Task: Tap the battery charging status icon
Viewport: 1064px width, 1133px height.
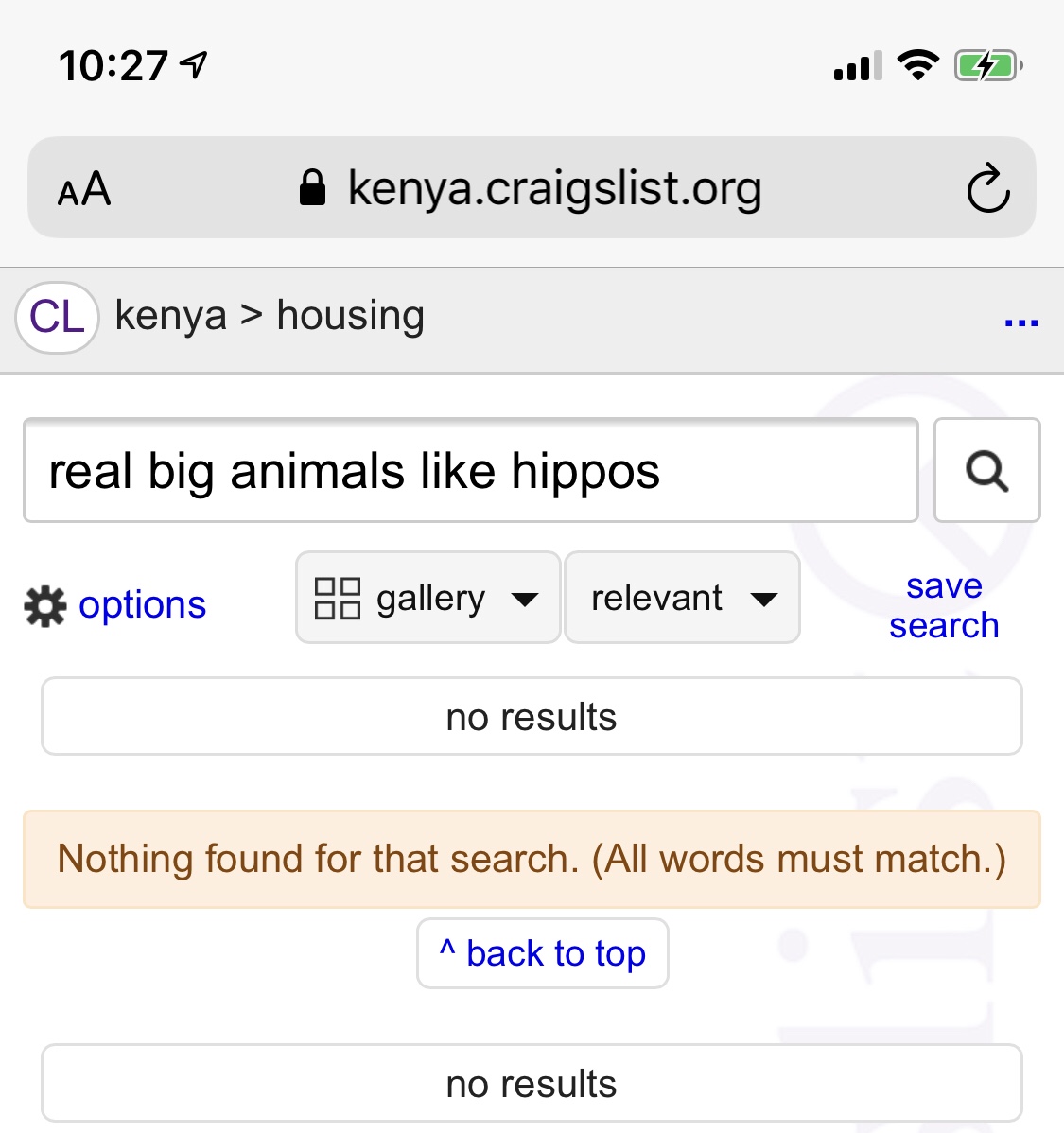Action: (x=987, y=66)
